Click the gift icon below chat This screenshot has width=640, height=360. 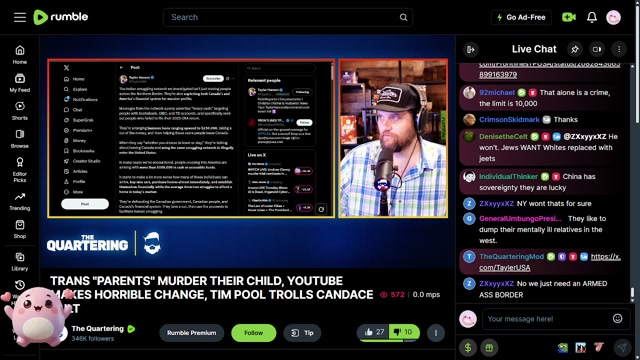click(489, 347)
